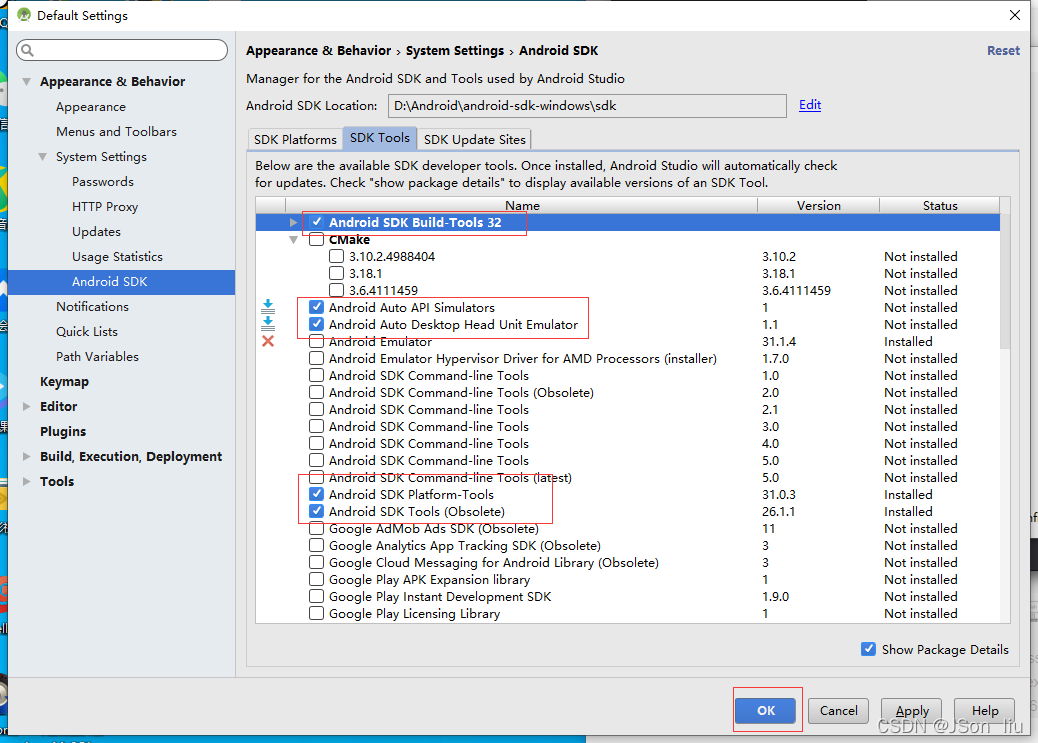Click the Android SDK Location field
The width and height of the screenshot is (1038, 743).
tap(587, 106)
